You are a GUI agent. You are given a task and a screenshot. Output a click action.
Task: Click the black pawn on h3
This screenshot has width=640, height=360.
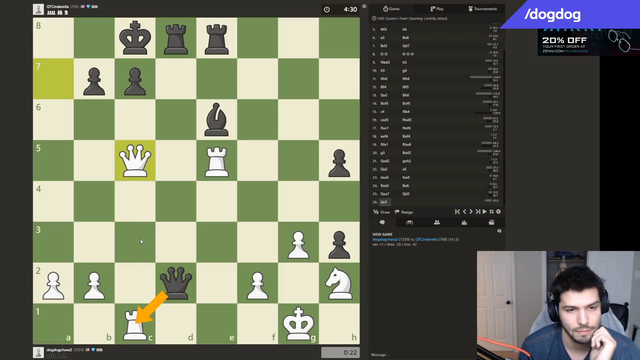[339, 242]
